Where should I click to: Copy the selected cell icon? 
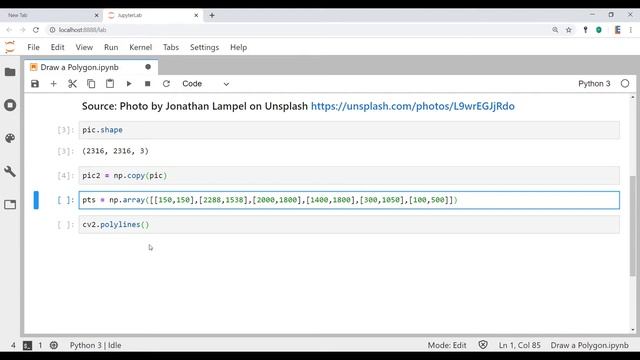pos(91,84)
